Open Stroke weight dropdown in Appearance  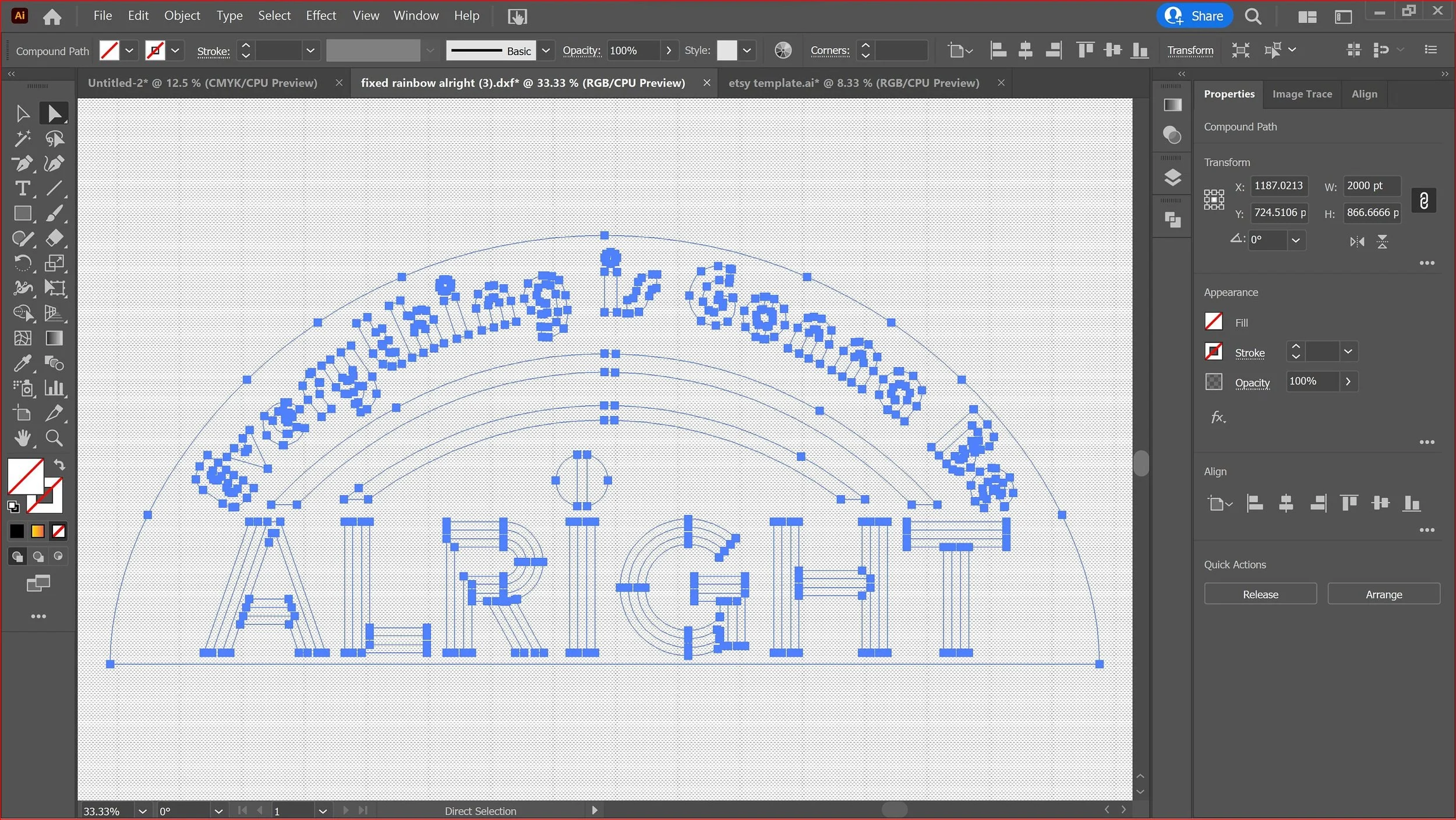(x=1348, y=352)
